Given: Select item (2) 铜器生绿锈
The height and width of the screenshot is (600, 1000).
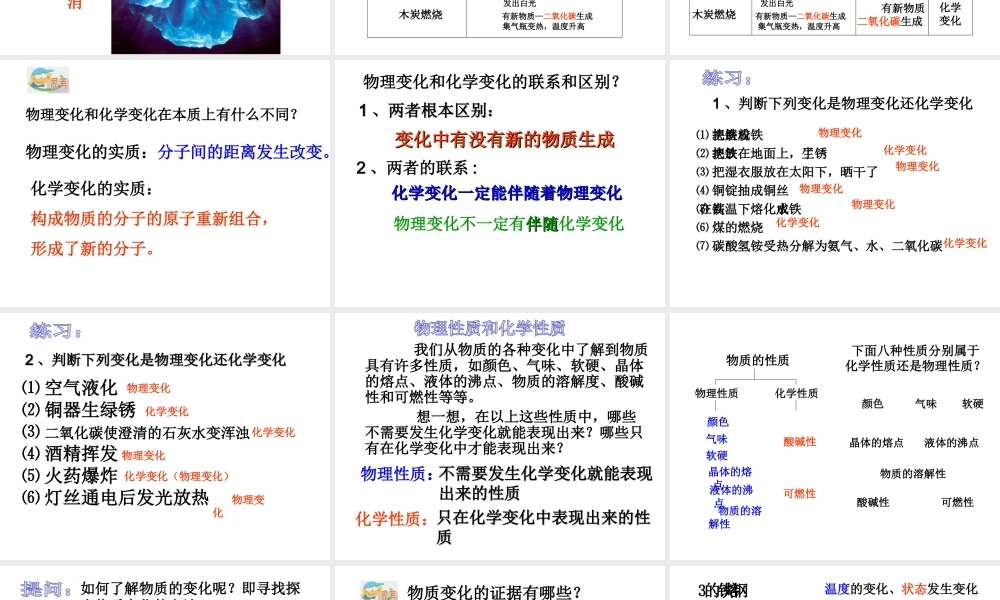Looking at the screenshot, I should click(x=78, y=410).
